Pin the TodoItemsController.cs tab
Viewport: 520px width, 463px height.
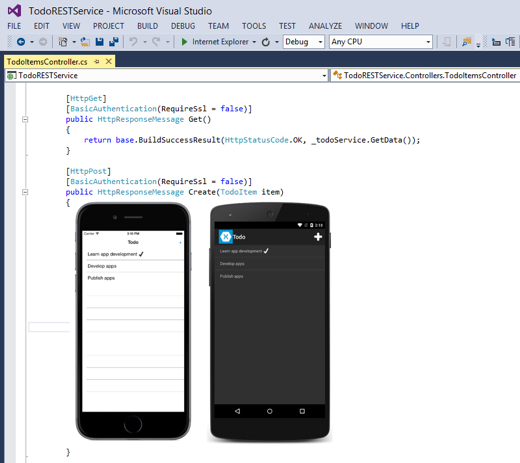(97, 62)
